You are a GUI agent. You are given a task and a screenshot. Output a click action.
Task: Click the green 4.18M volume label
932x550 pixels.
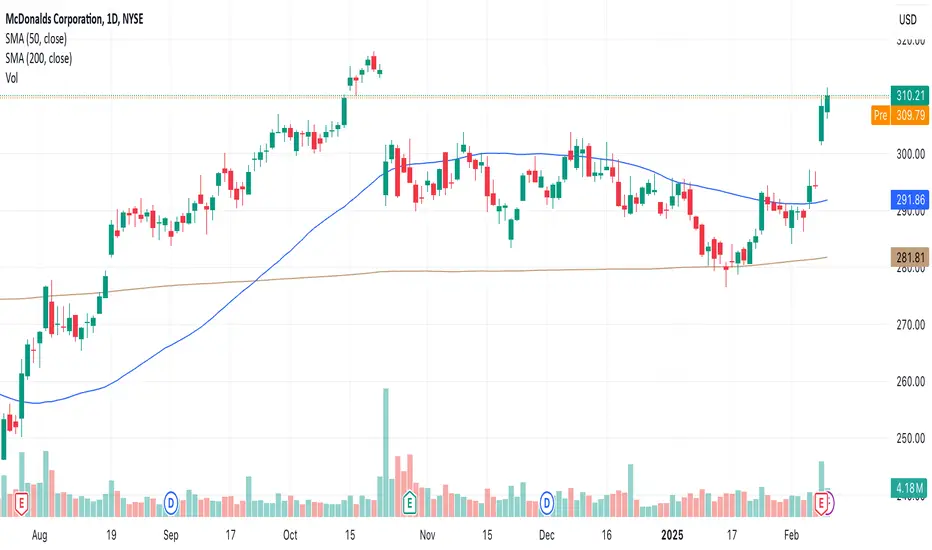coord(909,488)
